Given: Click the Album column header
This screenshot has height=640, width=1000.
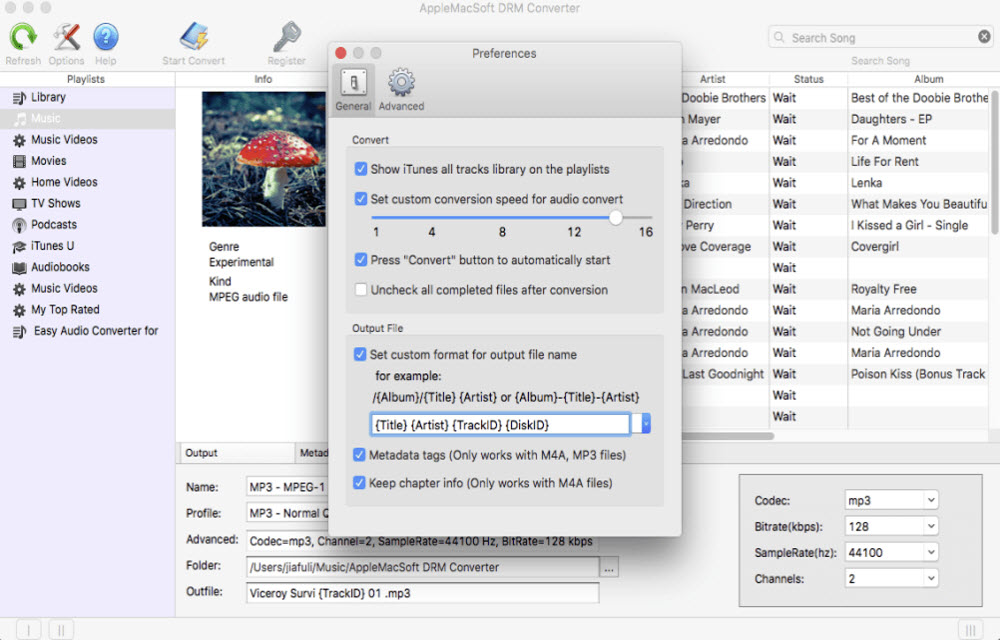Looking at the screenshot, I should (x=928, y=79).
